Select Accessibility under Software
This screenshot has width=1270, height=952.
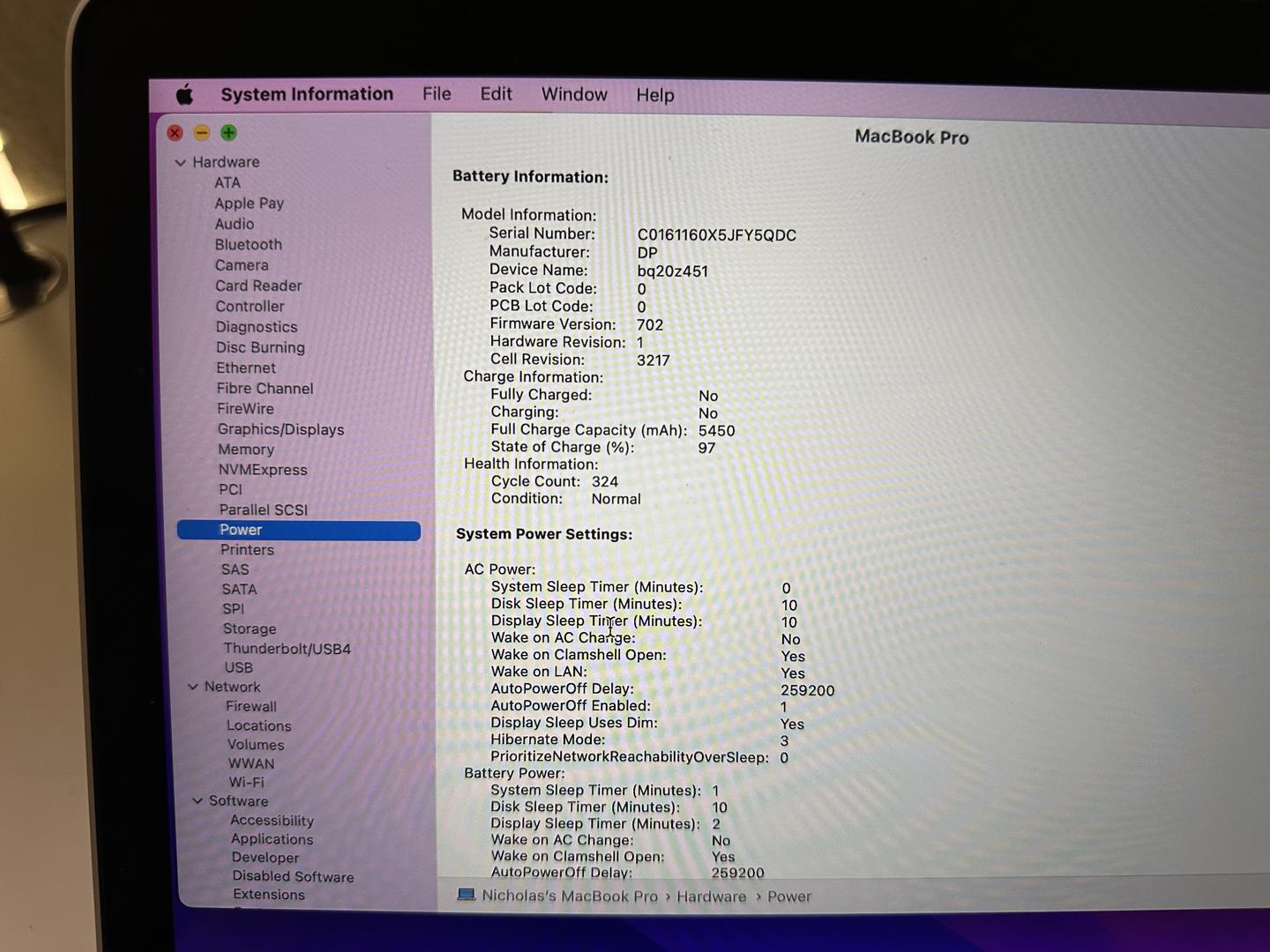[272, 821]
